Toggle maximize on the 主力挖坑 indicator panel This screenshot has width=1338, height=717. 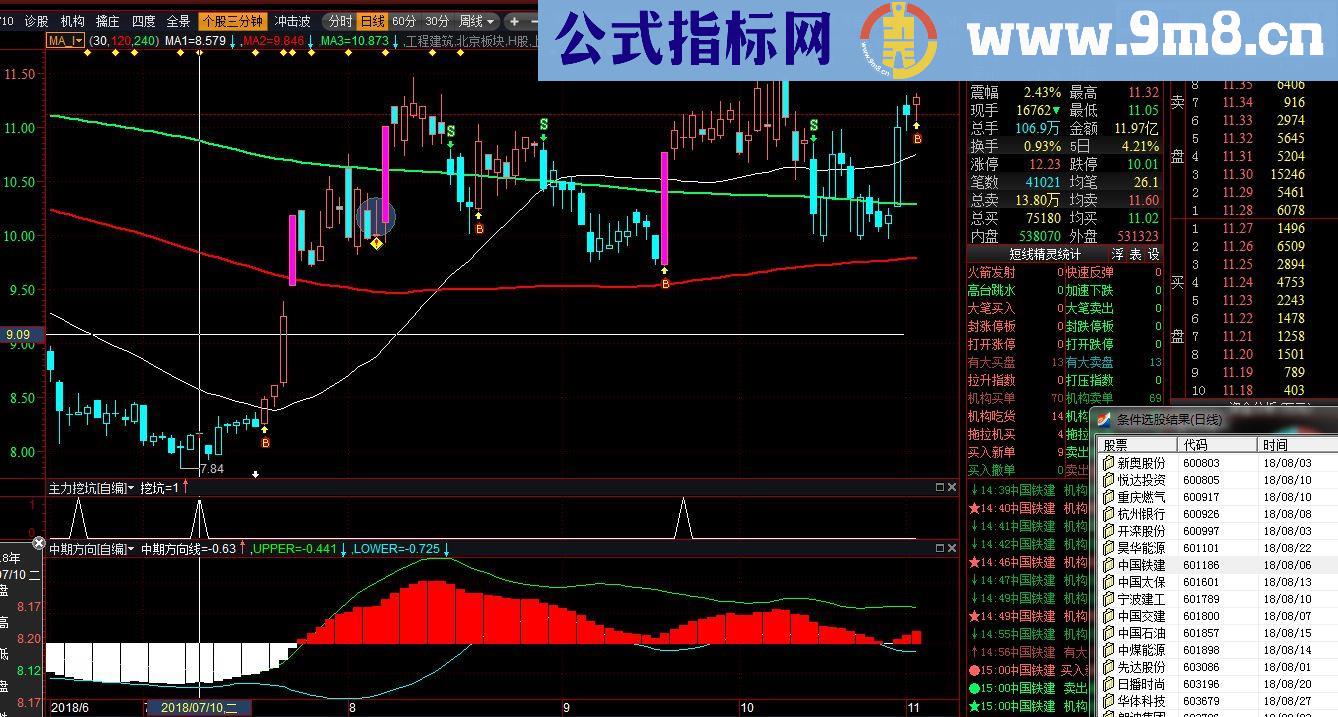pos(940,487)
